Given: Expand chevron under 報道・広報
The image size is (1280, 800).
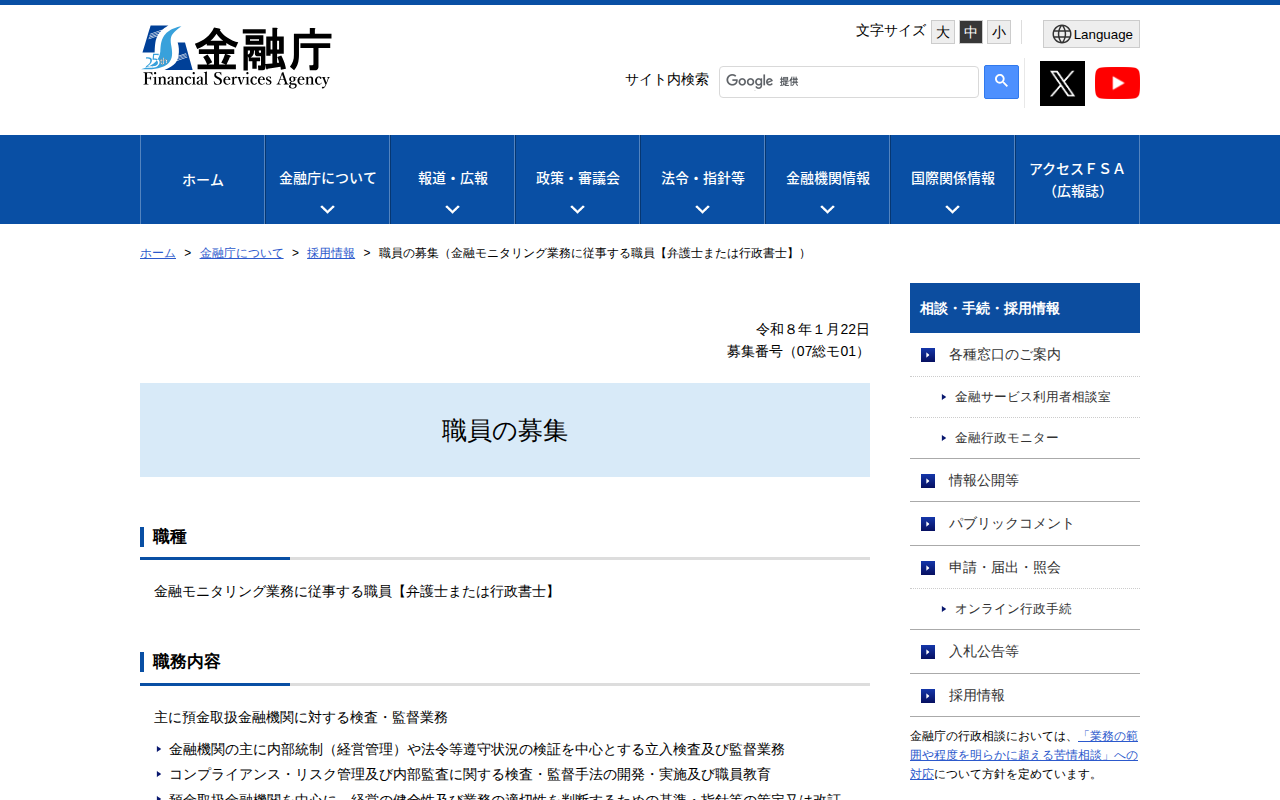Looking at the screenshot, I should coord(452,209).
